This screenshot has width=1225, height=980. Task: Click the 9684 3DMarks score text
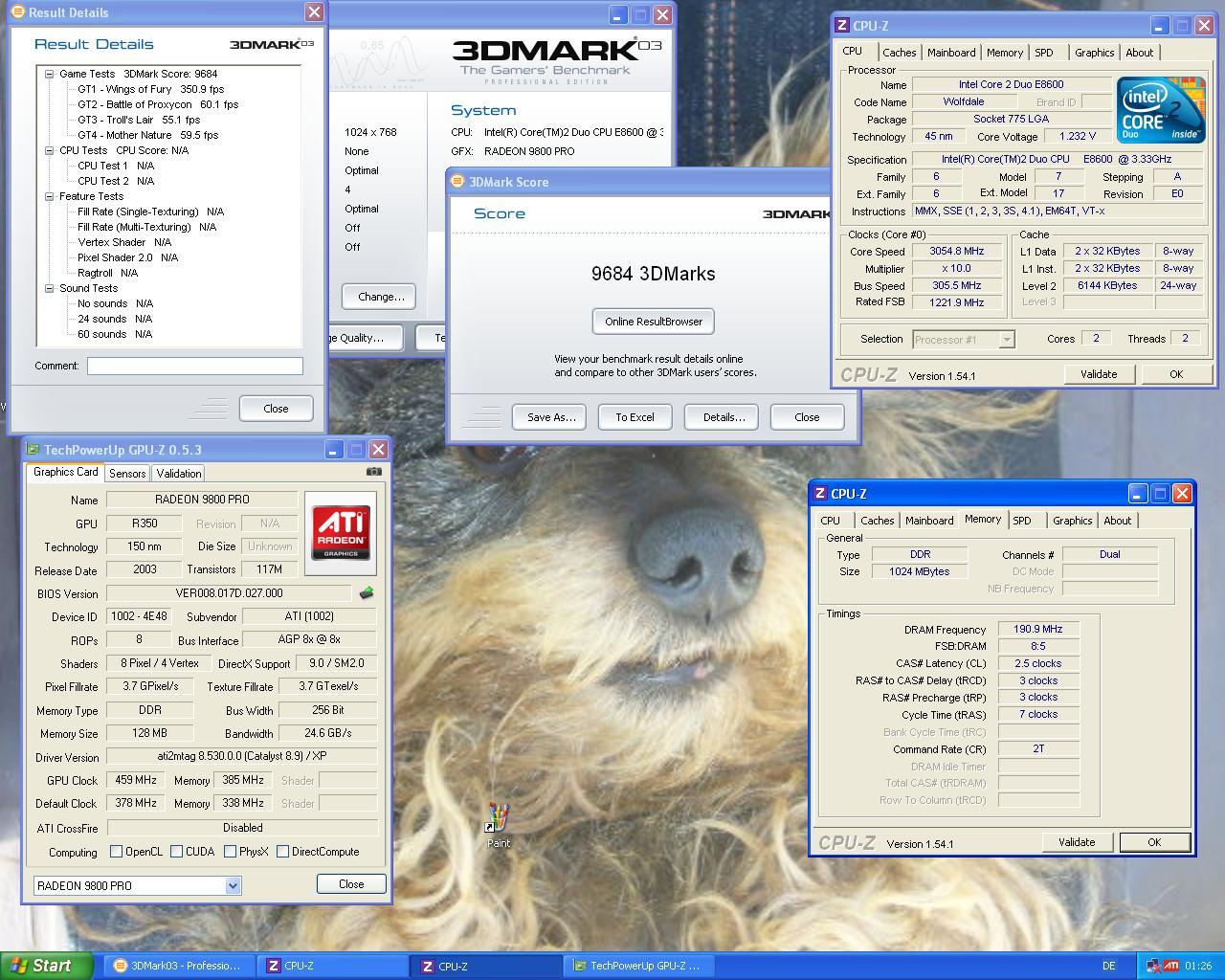[x=654, y=274]
